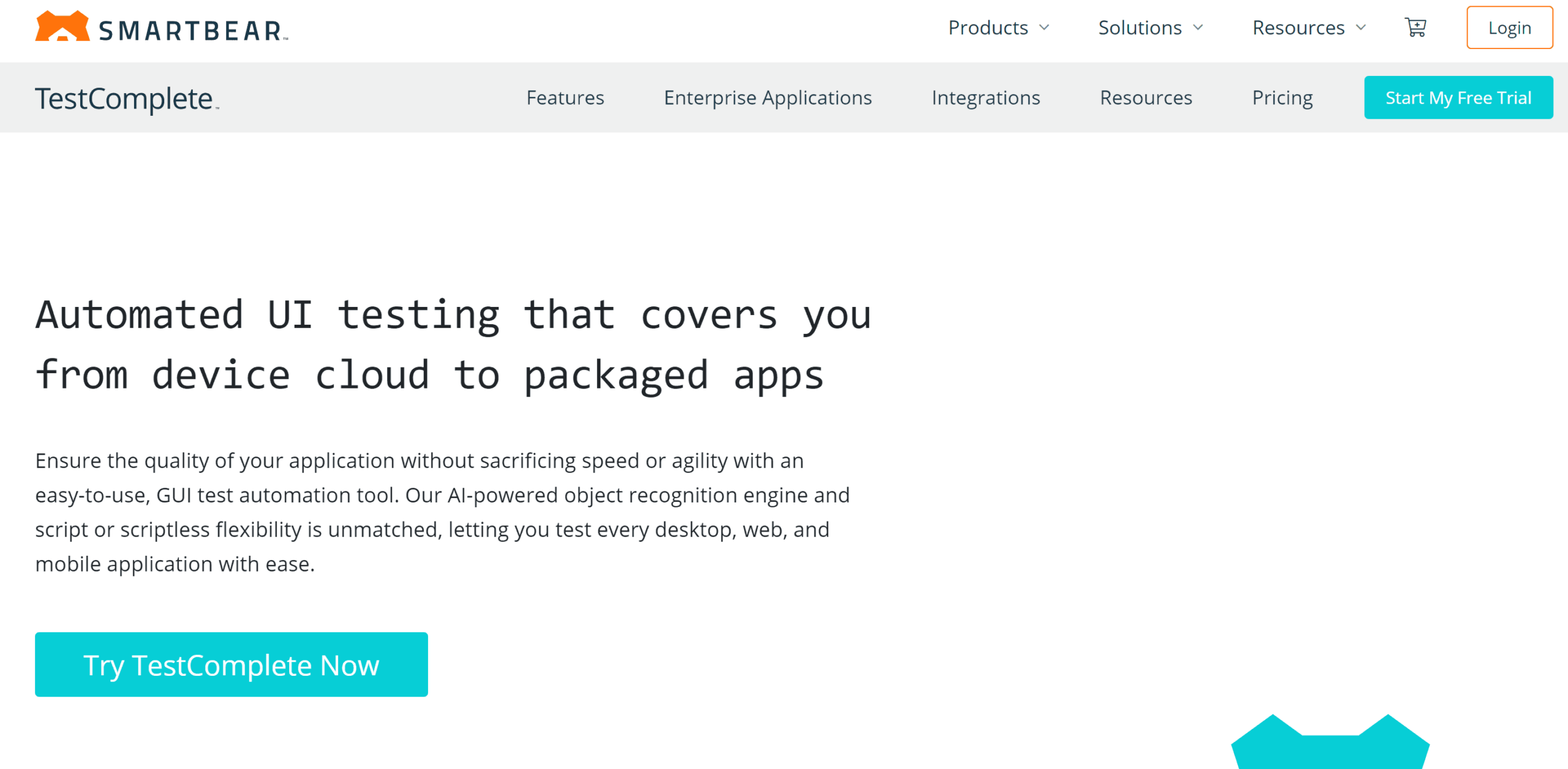Open Resources in the TestComplete subnav
Screen dimensions: 1568x769
click(x=1146, y=97)
